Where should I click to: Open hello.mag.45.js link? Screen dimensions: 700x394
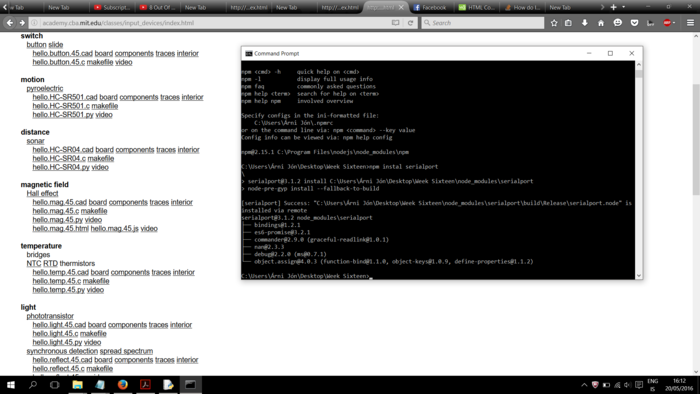coord(114,228)
